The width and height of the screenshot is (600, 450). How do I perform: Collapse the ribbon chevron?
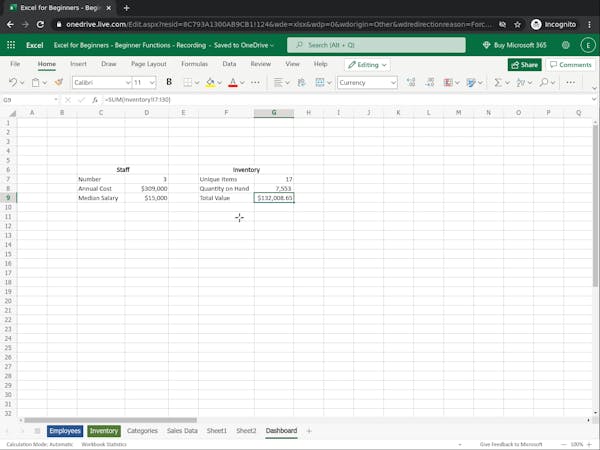pos(594,88)
